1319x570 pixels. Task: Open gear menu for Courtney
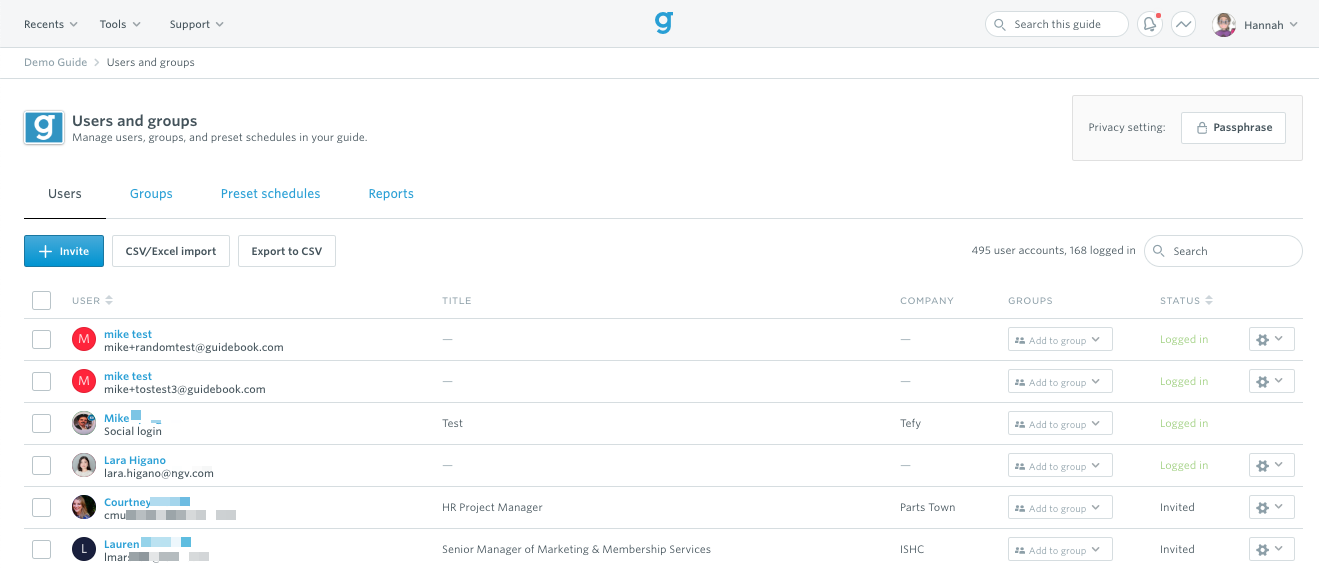[1272, 507]
